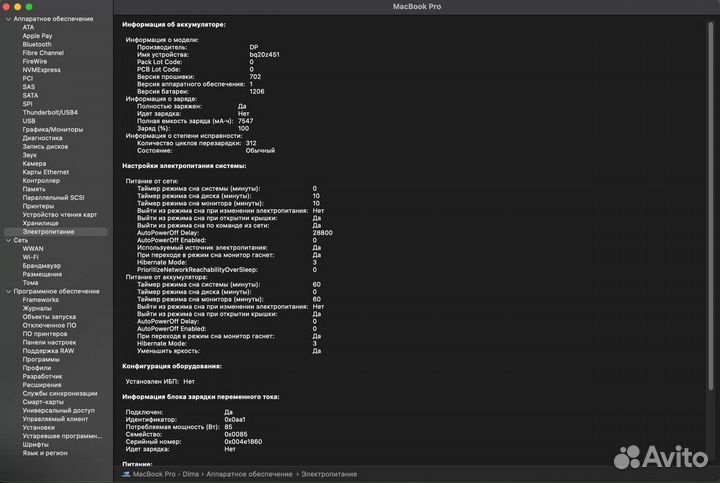
Task: Open Wi-Fi network info
Action: (x=30, y=257)
